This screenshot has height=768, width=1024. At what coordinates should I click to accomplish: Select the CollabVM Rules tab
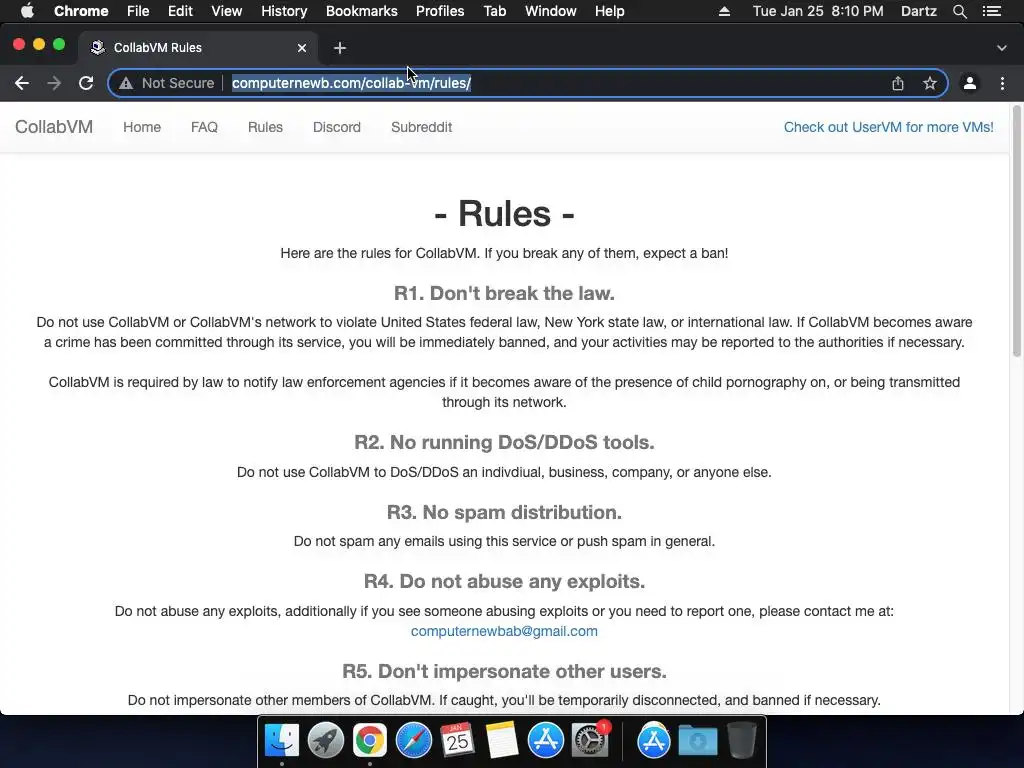tap(198, 48)
